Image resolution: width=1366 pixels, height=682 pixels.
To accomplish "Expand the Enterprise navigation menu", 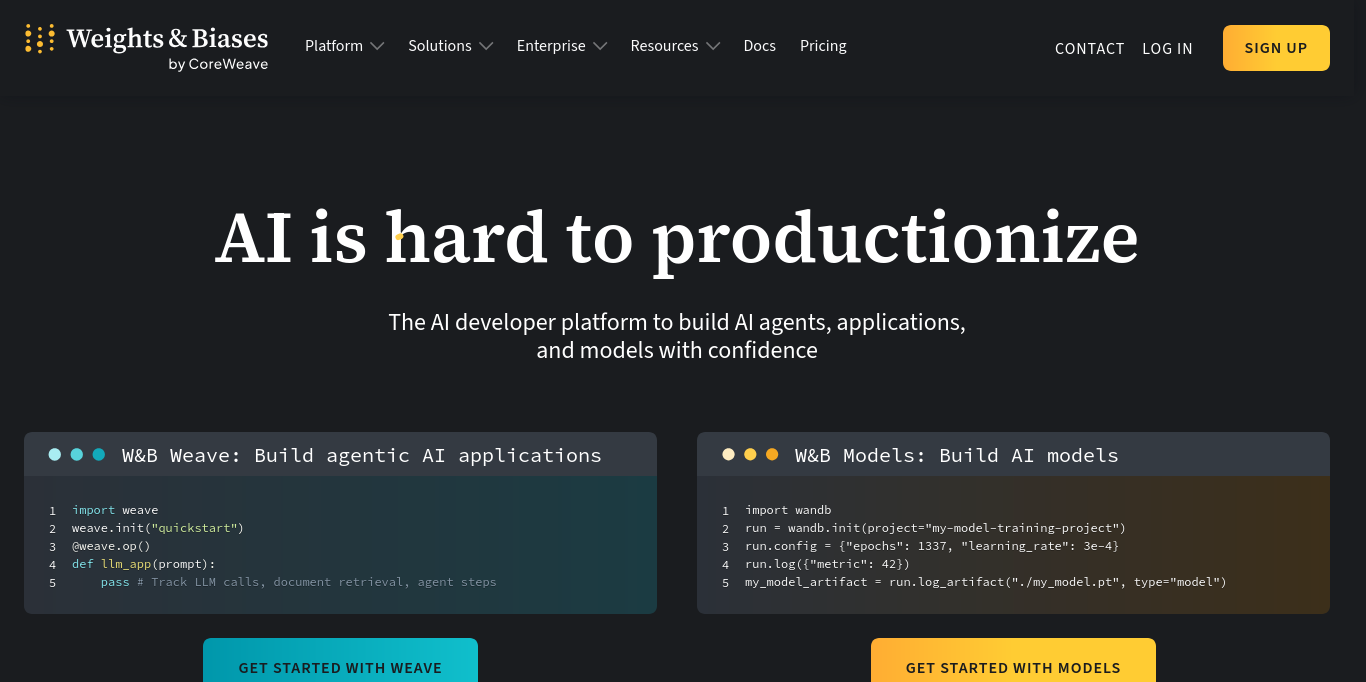I will pos(561,46).
